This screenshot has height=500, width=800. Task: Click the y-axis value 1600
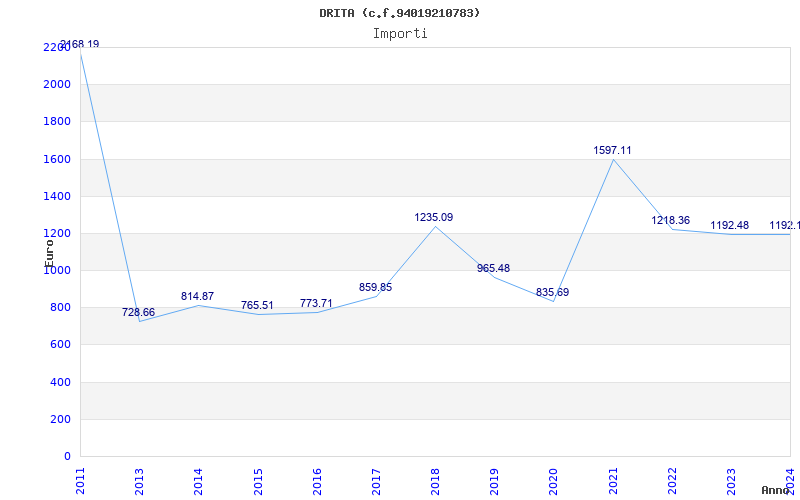[x=57, y=159]
